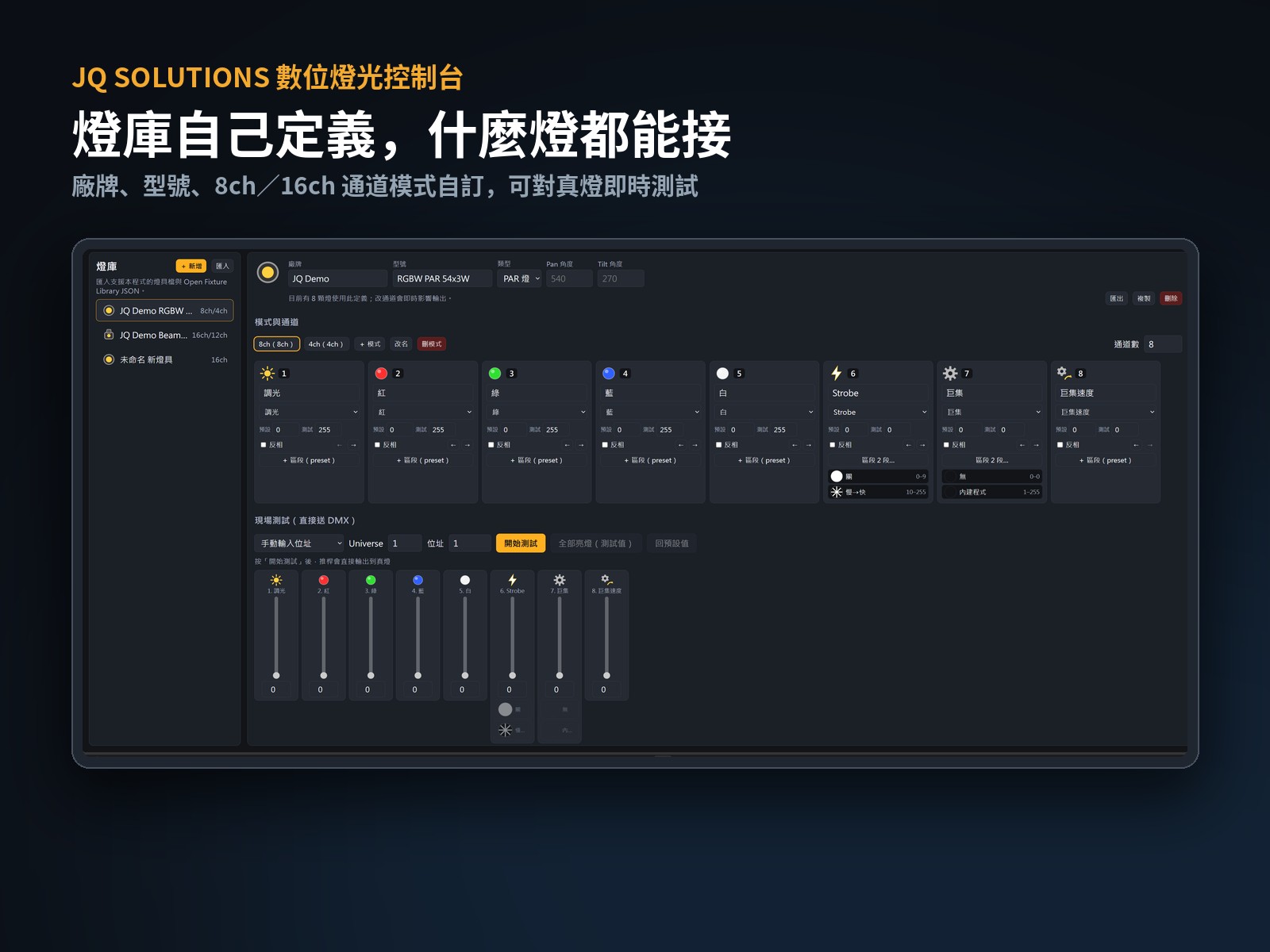The height and width of the screenshot is (952, 1270).
Task: Move channel 7 left with its arrow
Action: [x=1022, y=445]
